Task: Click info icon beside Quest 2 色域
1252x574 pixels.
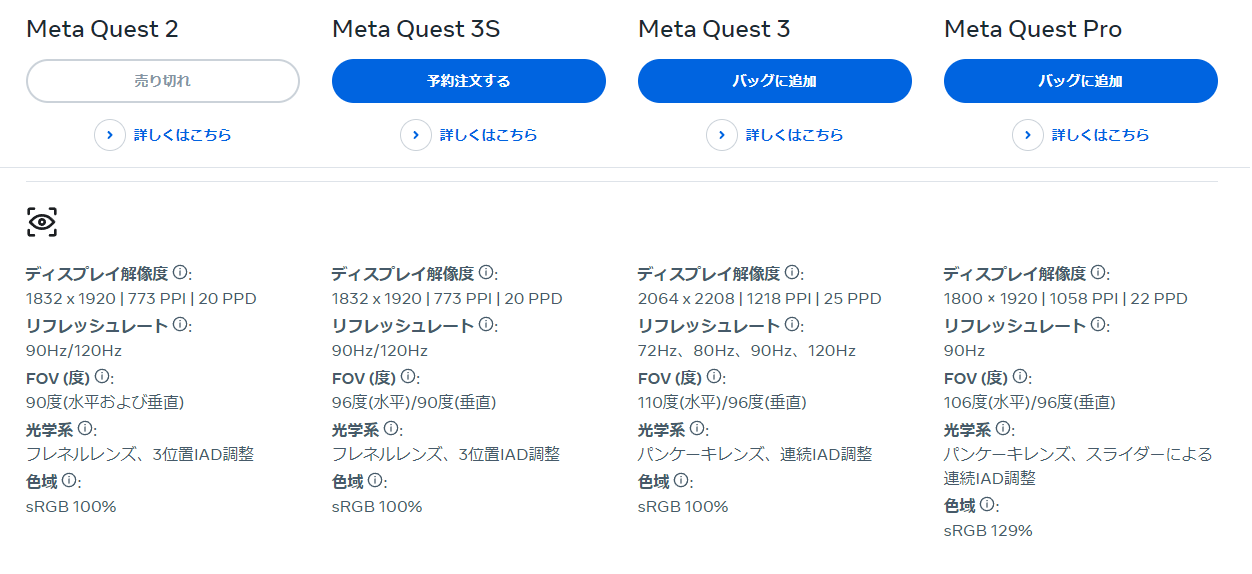Action: (69, 480)
